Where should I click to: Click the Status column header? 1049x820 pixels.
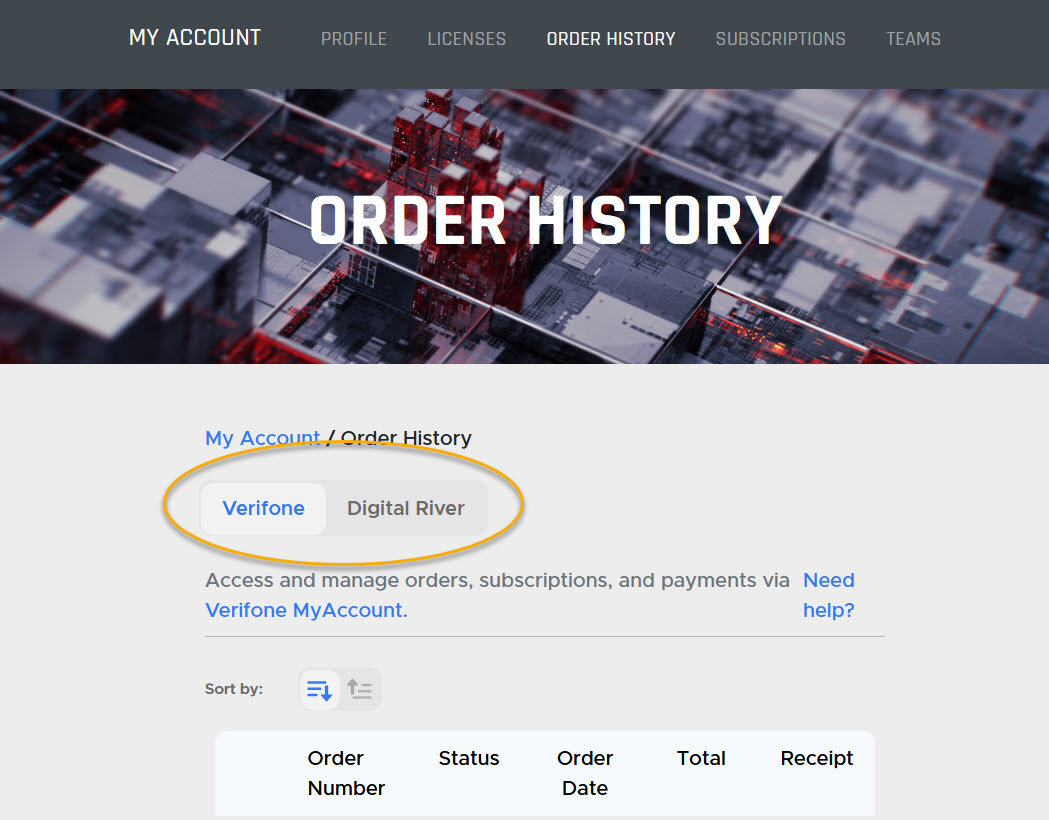469,758
